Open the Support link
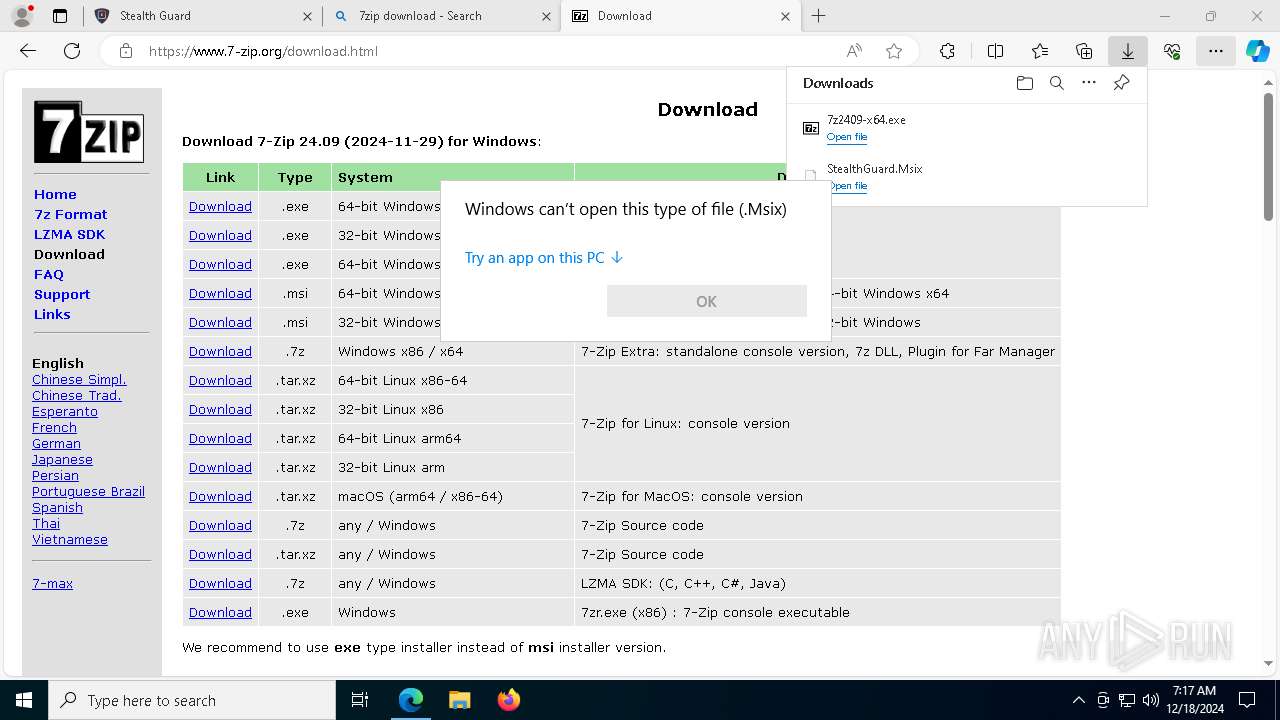This screenshot has height=720, width=1280. [62, 294]
